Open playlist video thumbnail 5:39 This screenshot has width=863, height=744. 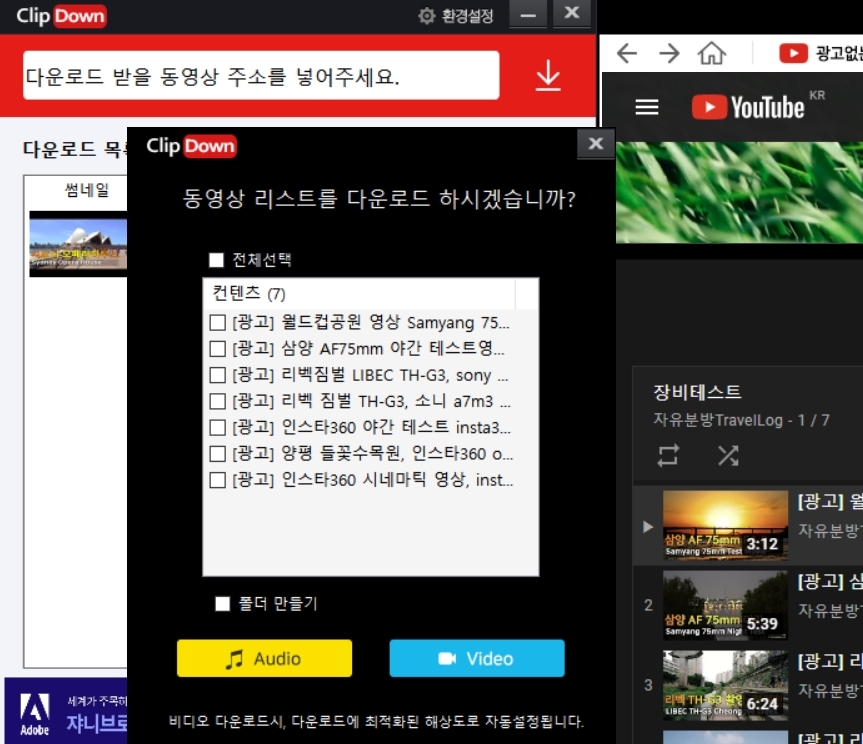click(x=725, y=605)
